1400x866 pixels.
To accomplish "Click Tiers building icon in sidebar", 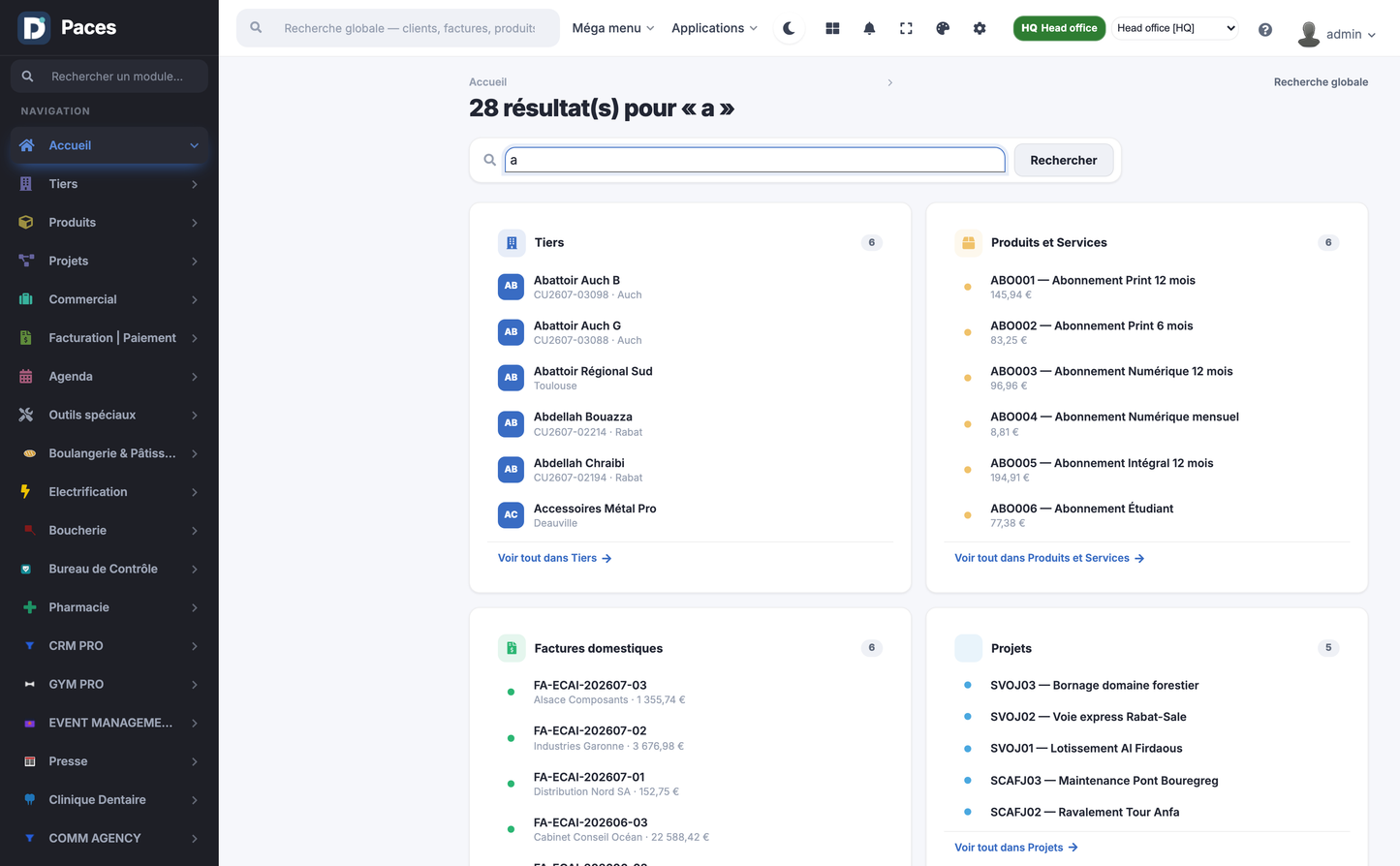I will click(x=26, y=184).
